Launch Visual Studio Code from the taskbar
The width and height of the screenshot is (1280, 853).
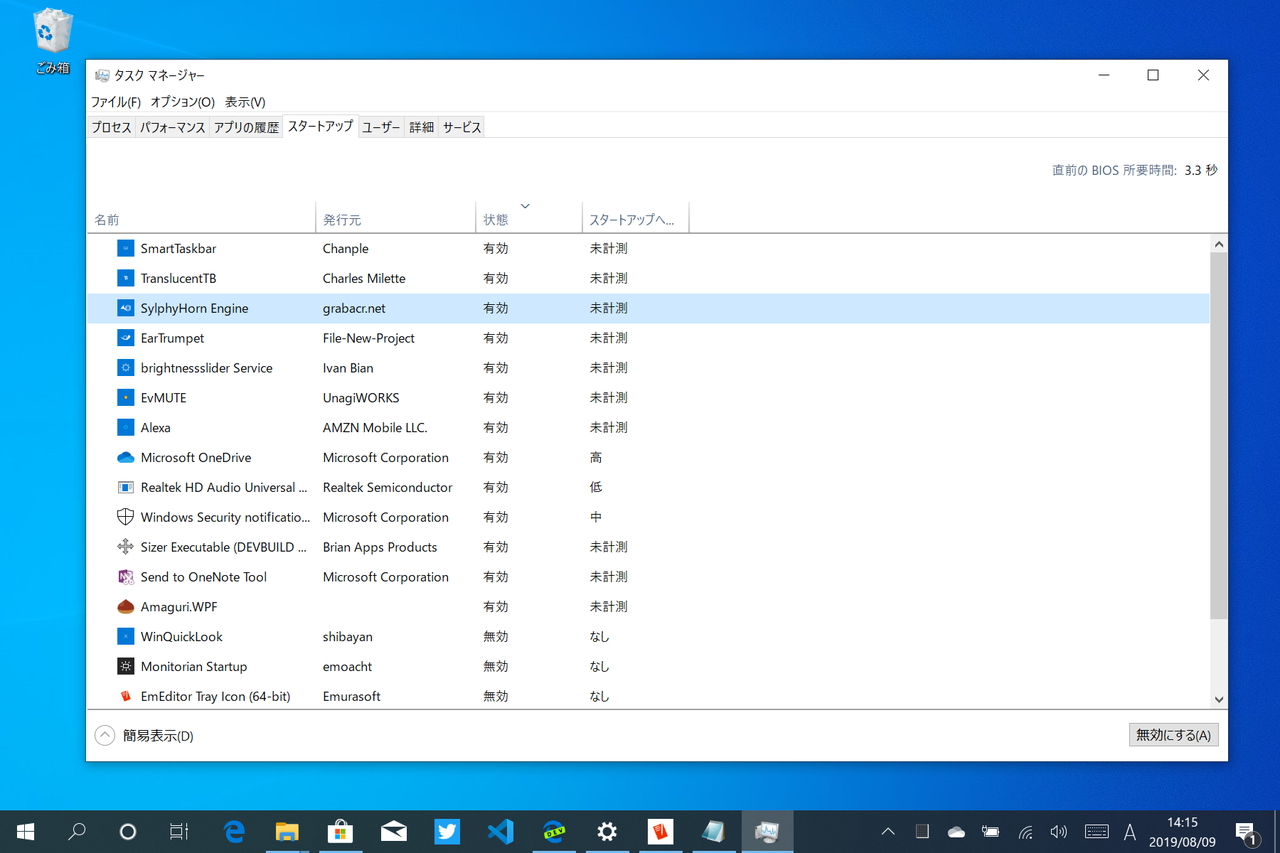pos(500,832)
